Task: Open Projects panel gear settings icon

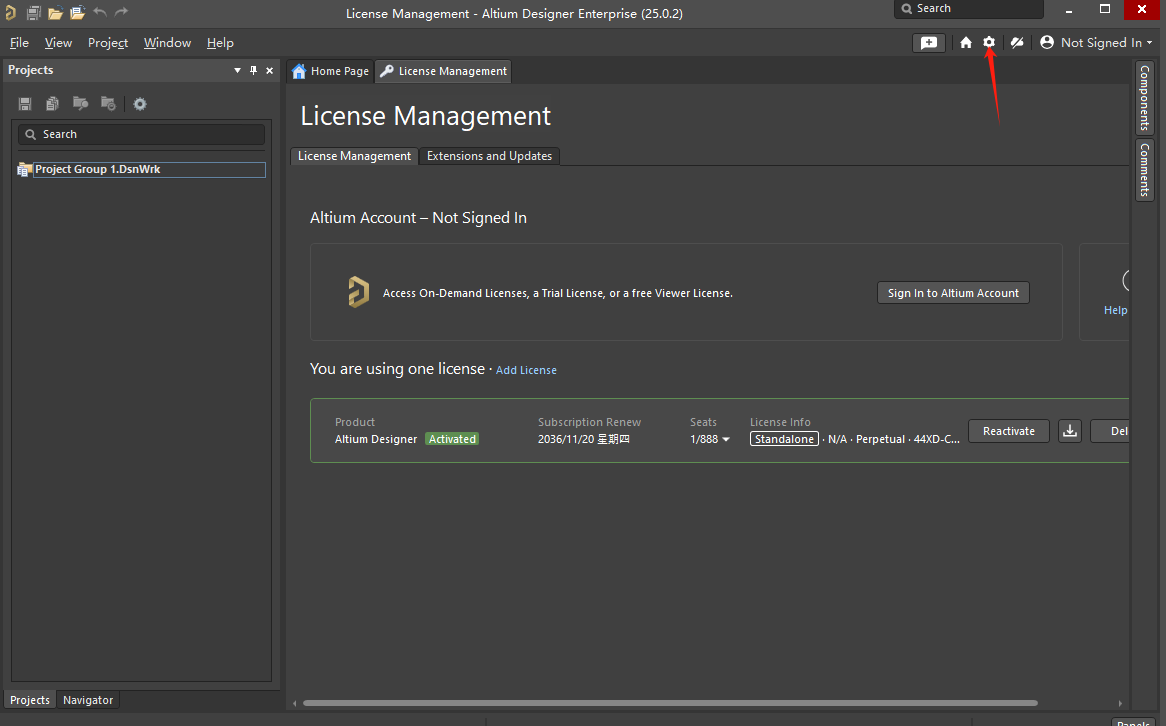Action: pyautogui.click(x=140, y=104)
